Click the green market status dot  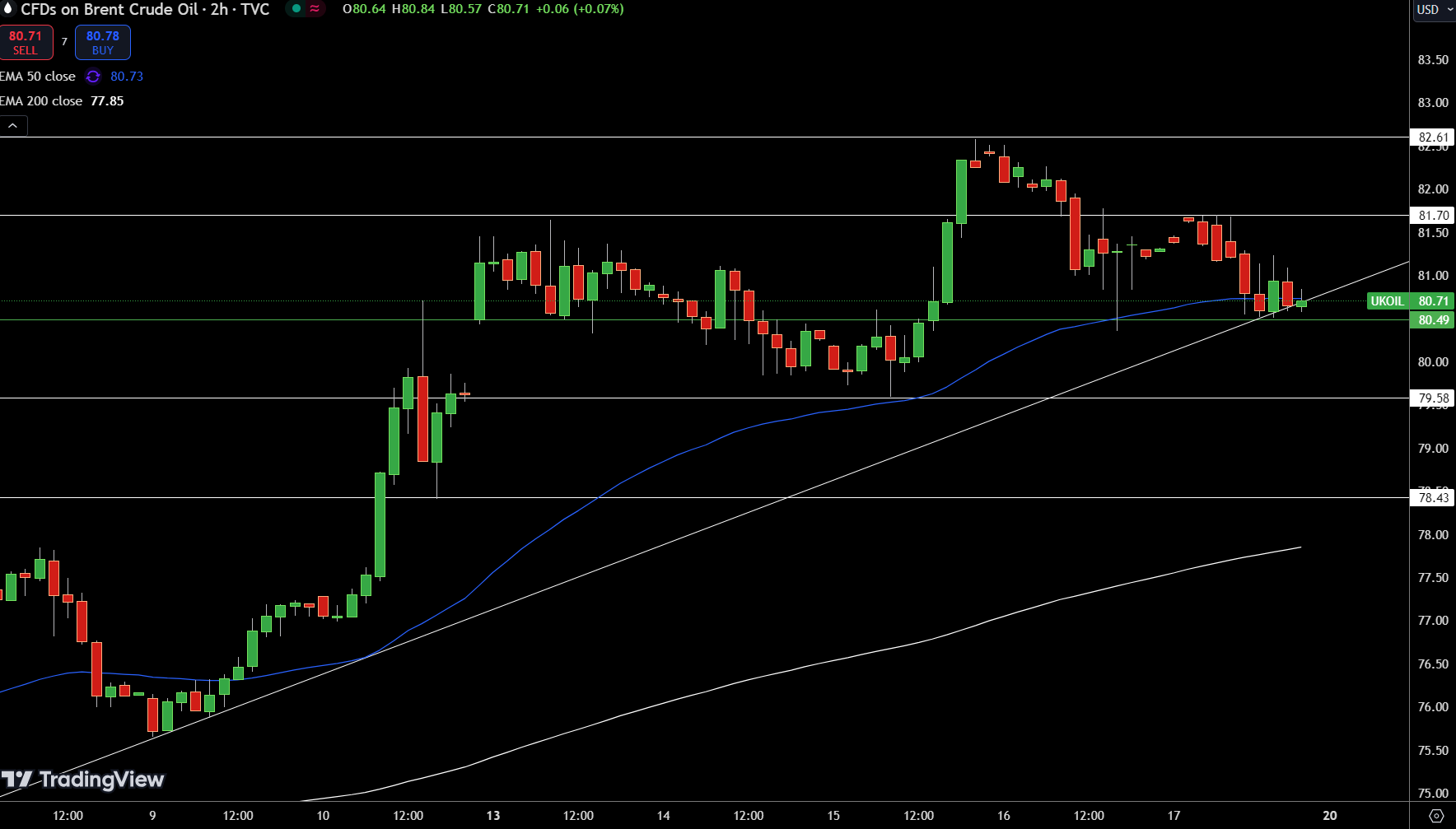pyautogui.click(x=296, y=9)
